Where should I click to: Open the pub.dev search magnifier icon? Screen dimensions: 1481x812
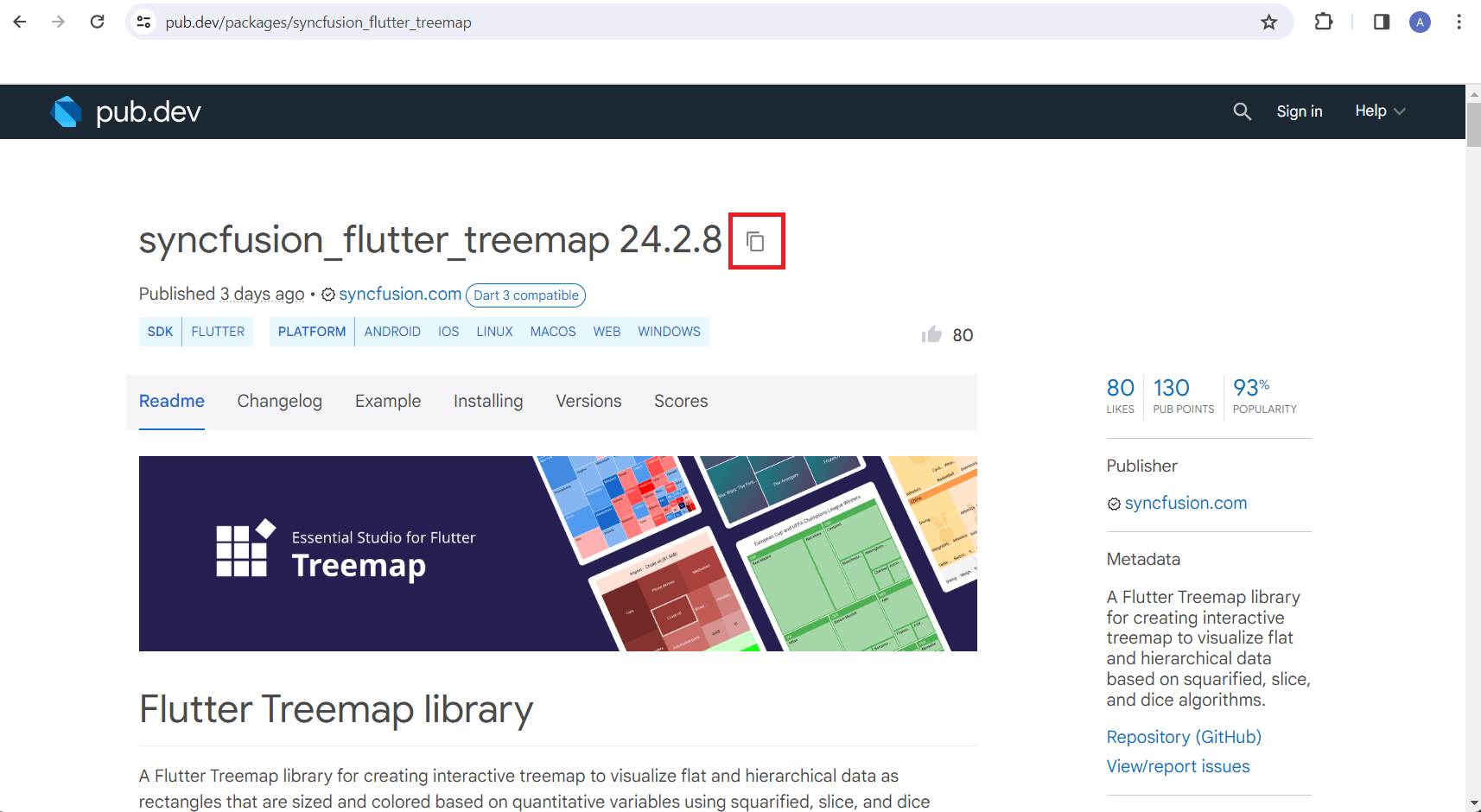click(1242, 111)
